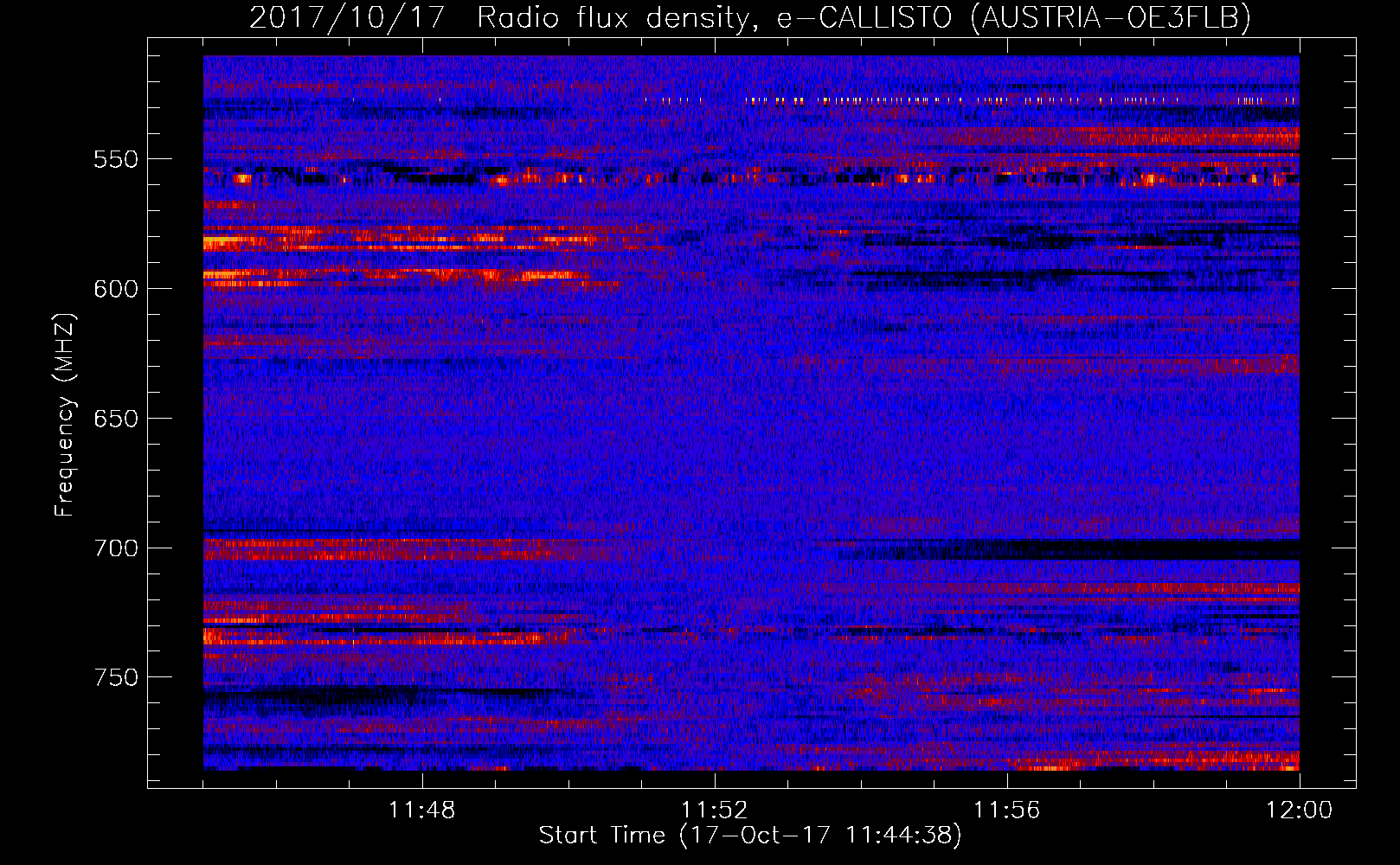Click the 650 frequency tick label
Screen dimensions: 1400x865
pos(116,419)
